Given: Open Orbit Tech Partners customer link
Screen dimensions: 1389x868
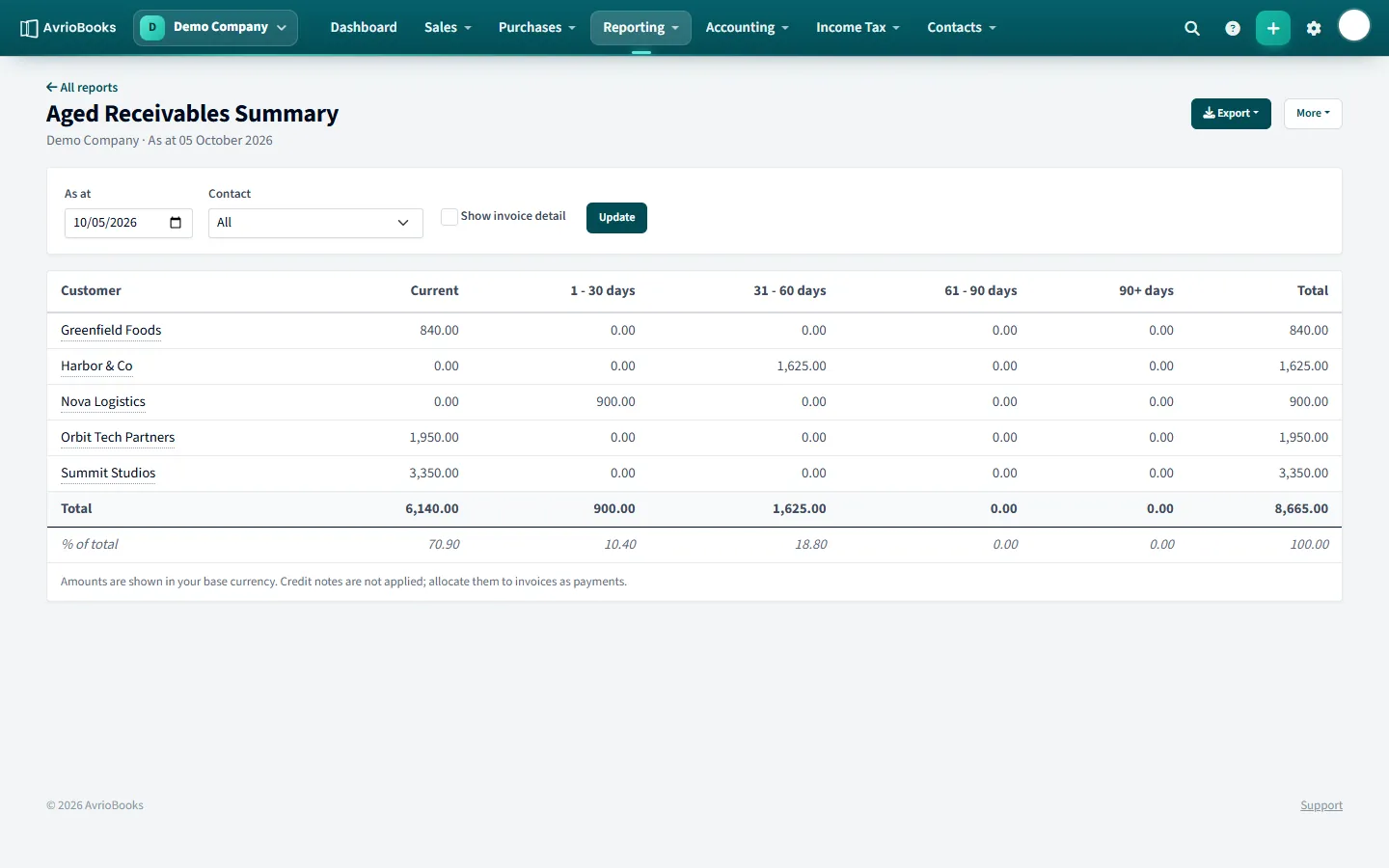Looking at the screenshot, I should (x=118, y=438).
